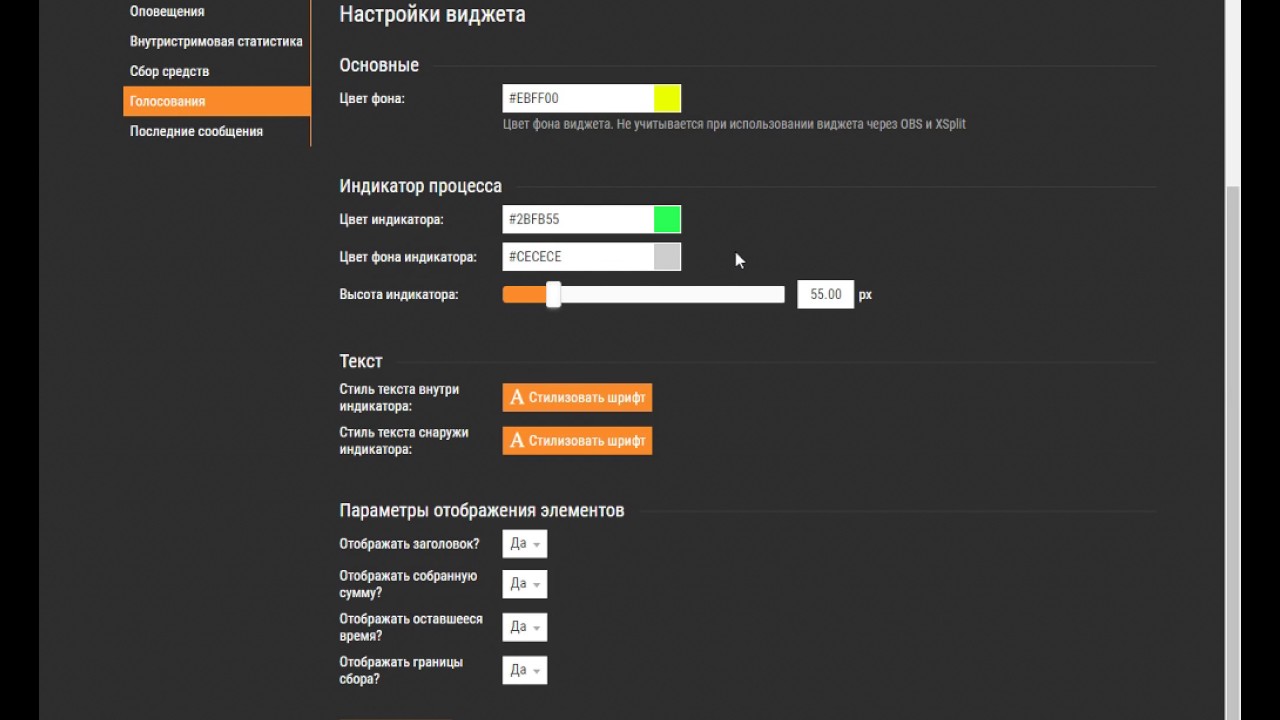Click the Параметры отображения элементов heading
The height and width of the screenshot is (720, 1280).
(482, 510)
